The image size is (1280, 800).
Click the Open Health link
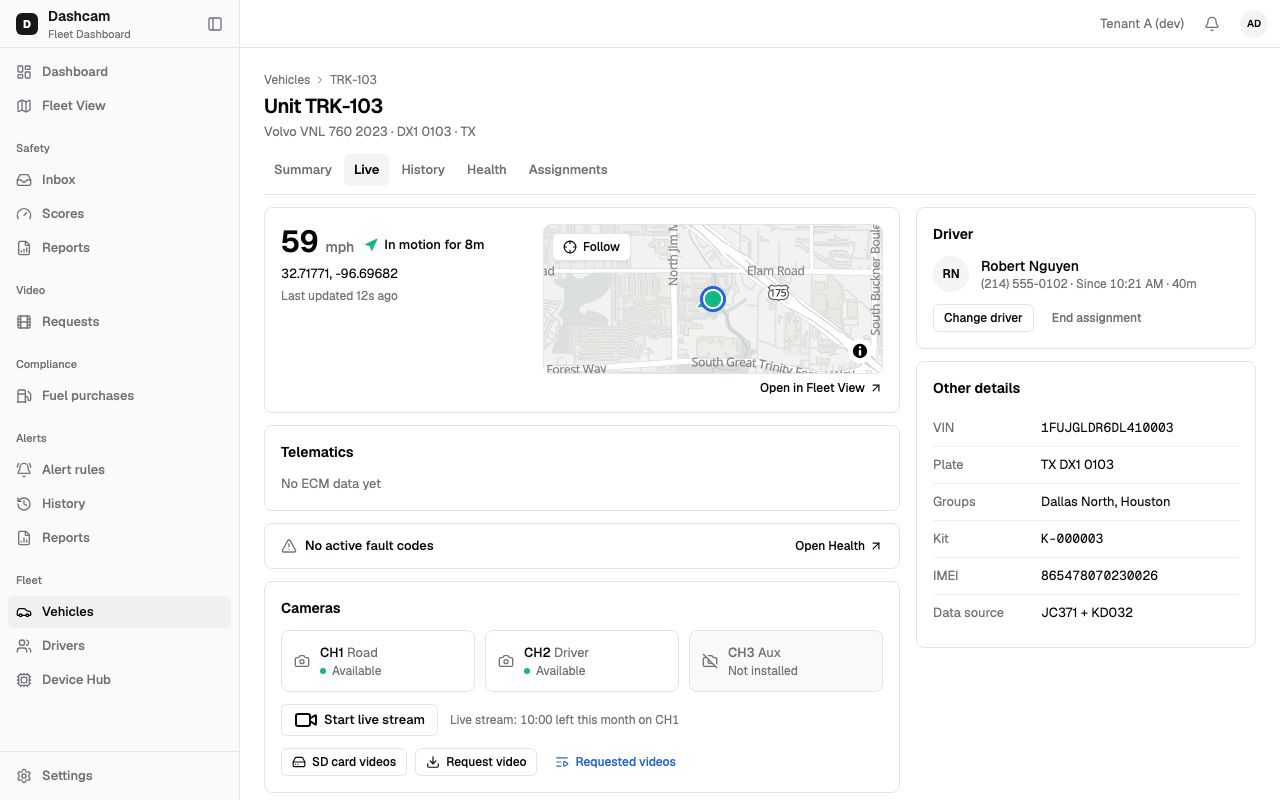[x=839, y=546]
